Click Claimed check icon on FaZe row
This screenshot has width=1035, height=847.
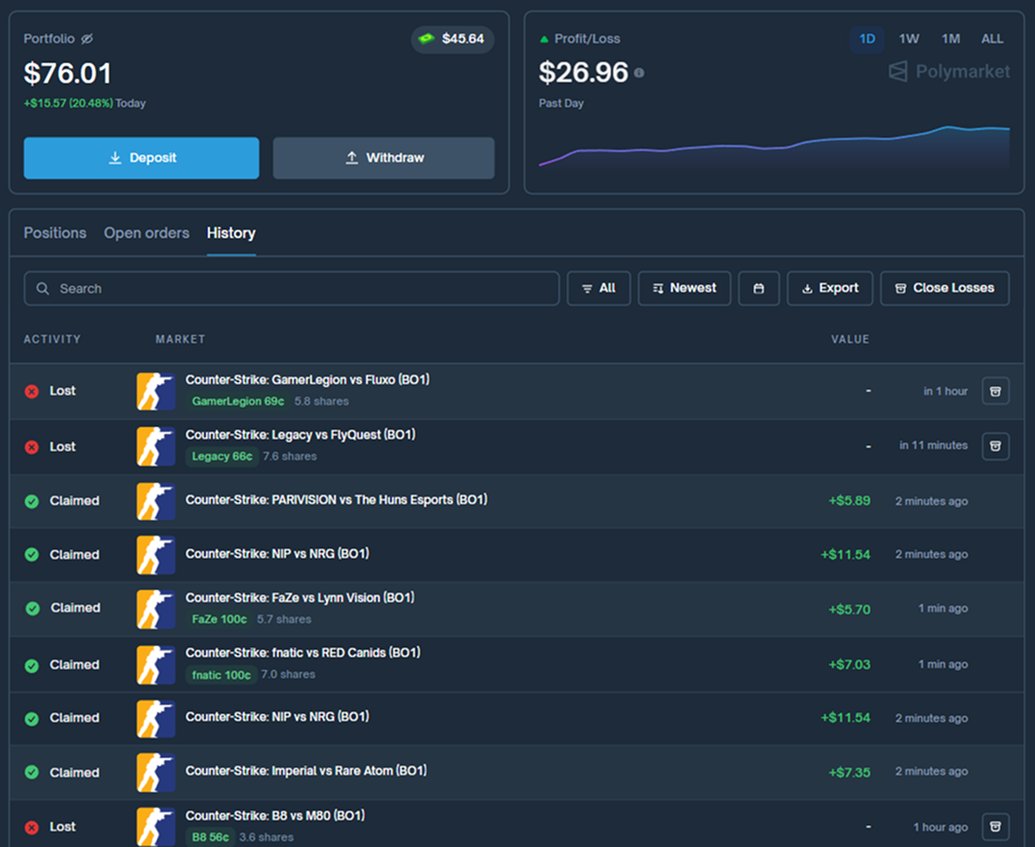(32, 609)
